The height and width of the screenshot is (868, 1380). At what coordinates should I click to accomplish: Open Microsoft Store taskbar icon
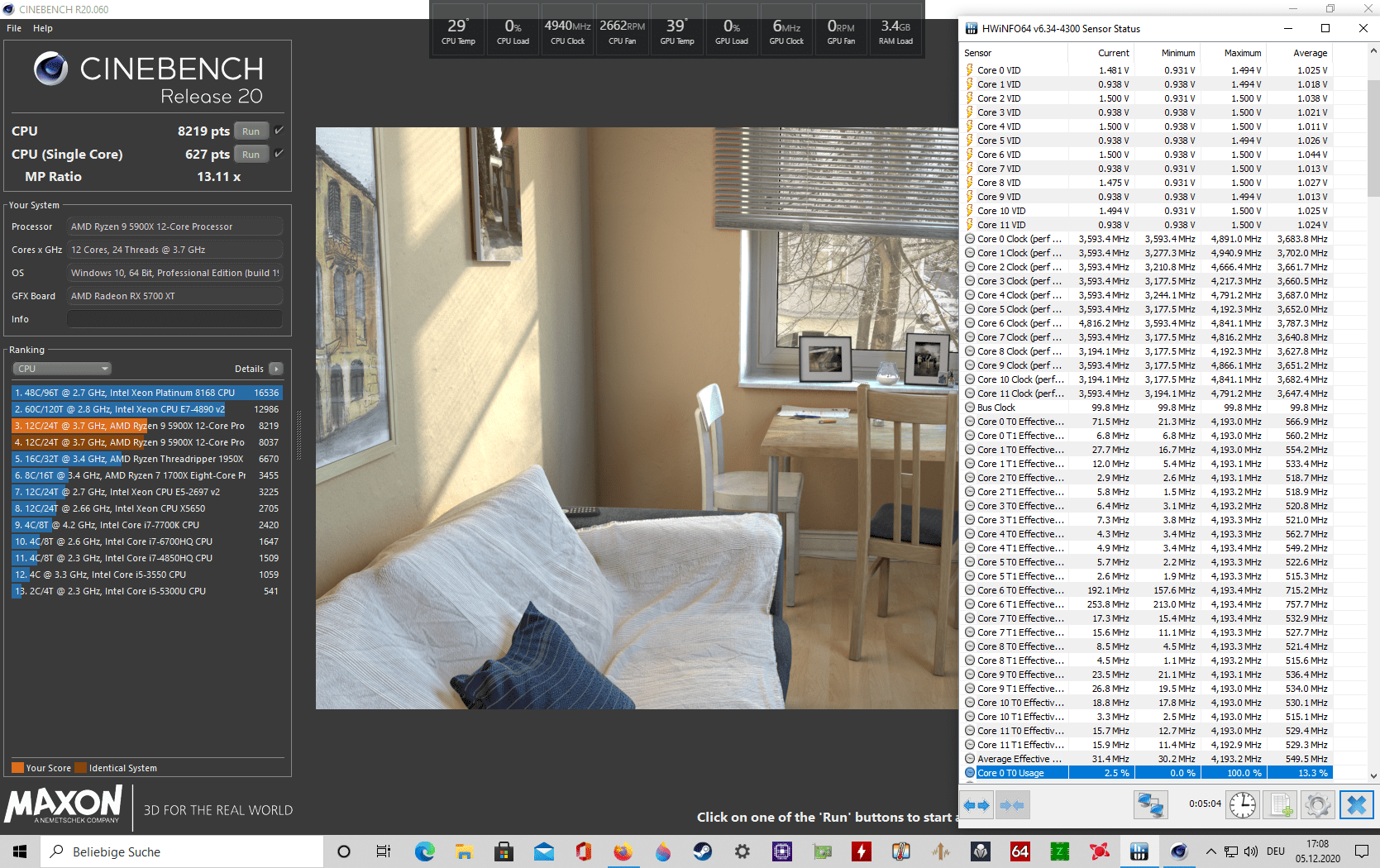coord(504,851)
